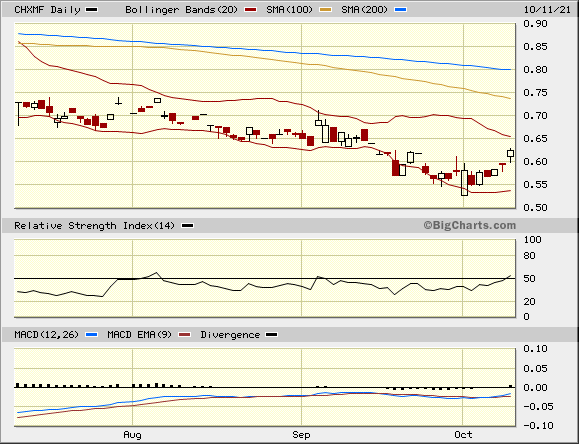Click the 0.85 price axis value
This screenshot has height=444, width=579.
click(535, 47)
